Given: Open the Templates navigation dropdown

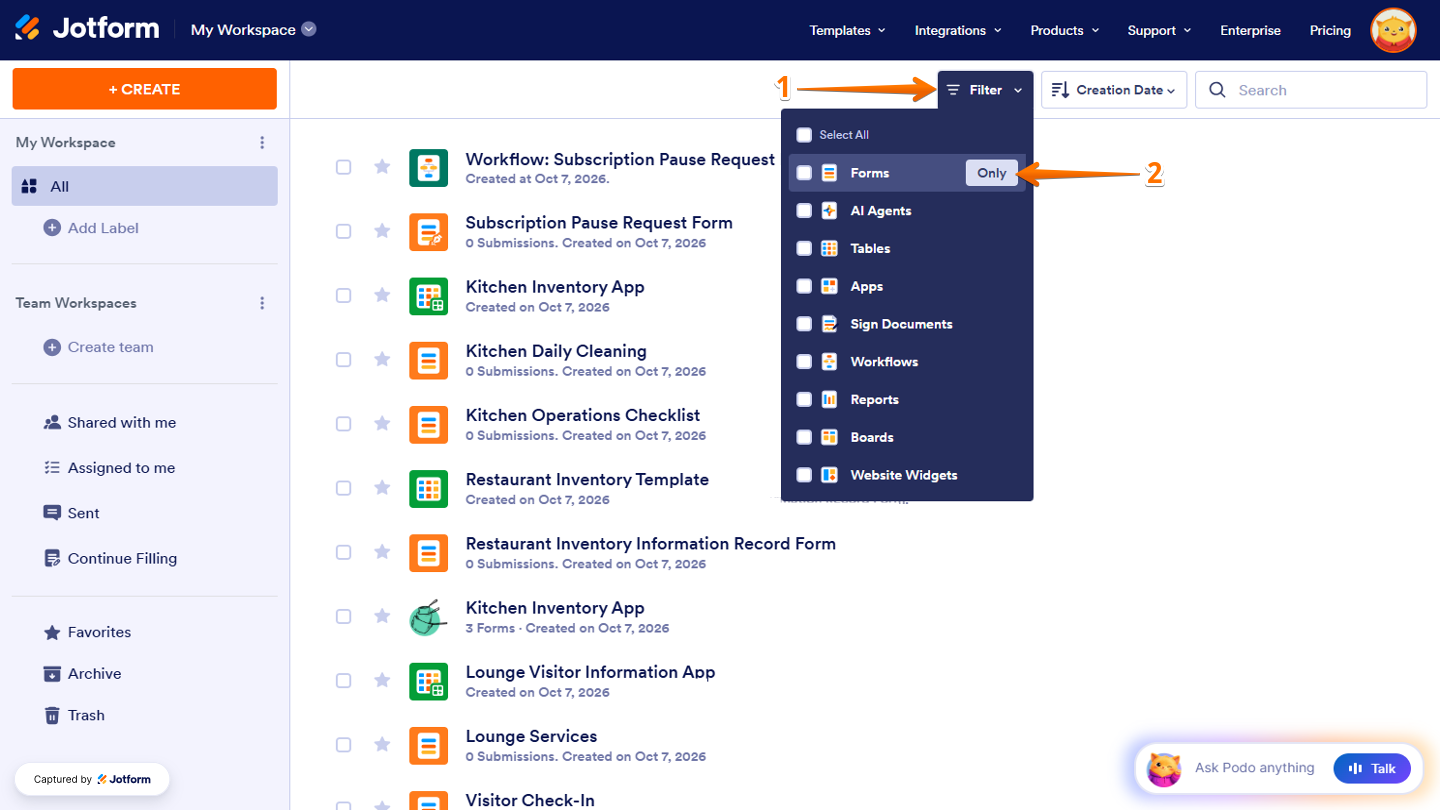Looking at the screenshot, I should point(847,30).
